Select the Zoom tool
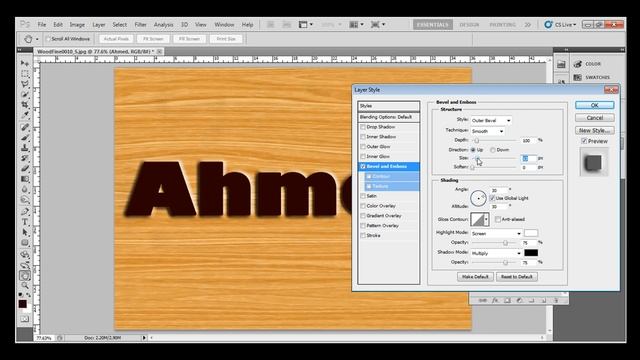640x360 pixels. tap(25, 285)
